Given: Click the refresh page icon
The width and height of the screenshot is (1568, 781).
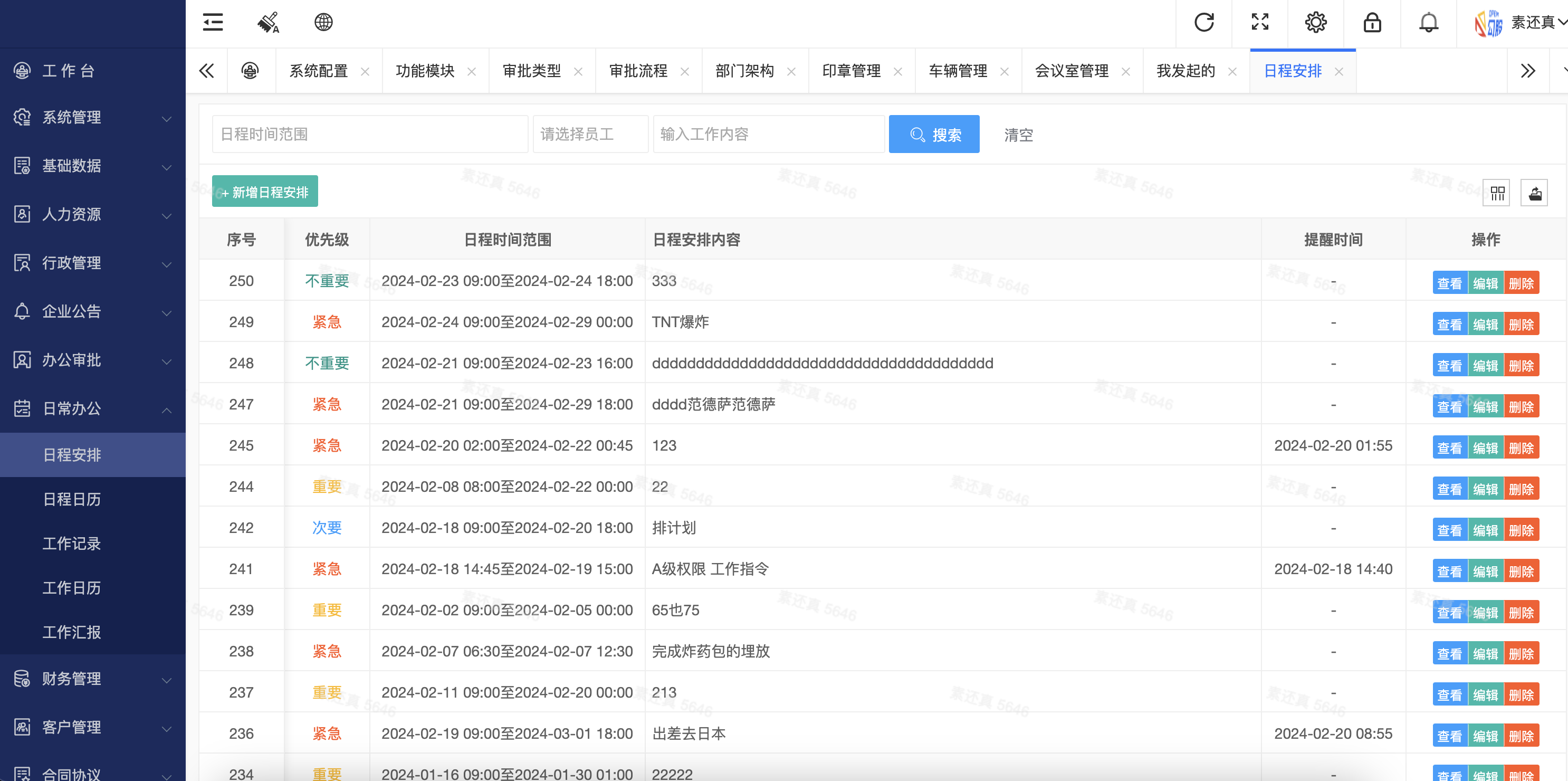Looking at the screenshot, I should click(x=1203, y=23).
